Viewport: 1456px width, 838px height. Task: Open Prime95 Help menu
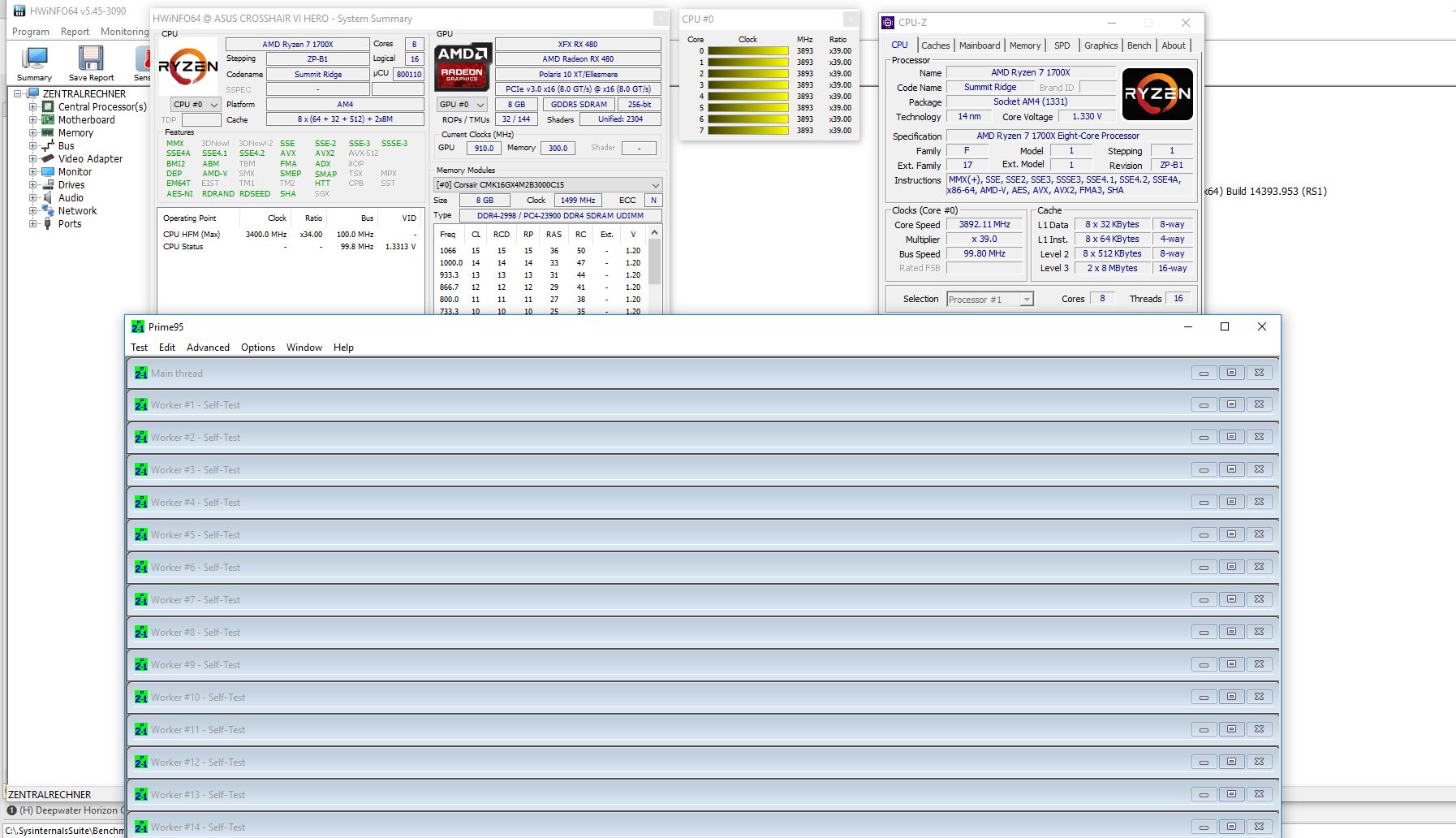343,347
